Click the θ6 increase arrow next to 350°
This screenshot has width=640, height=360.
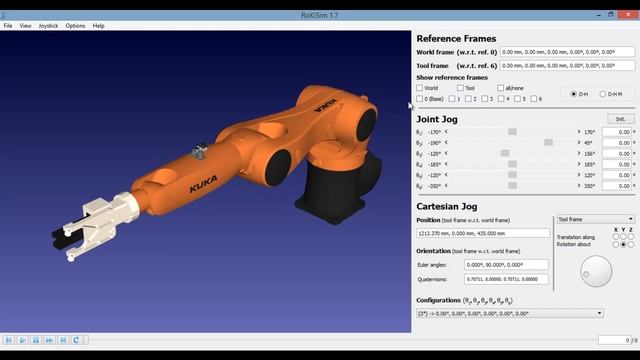coord(579,186)
